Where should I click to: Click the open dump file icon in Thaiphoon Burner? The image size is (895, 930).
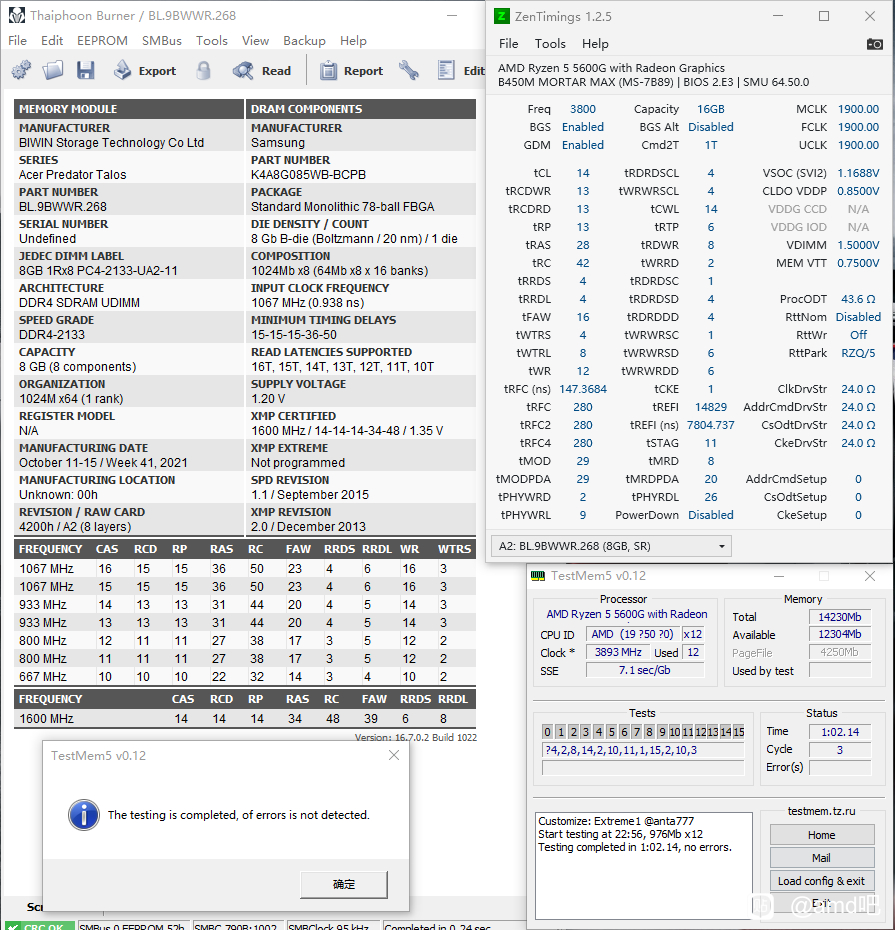[x=53, y=70]
